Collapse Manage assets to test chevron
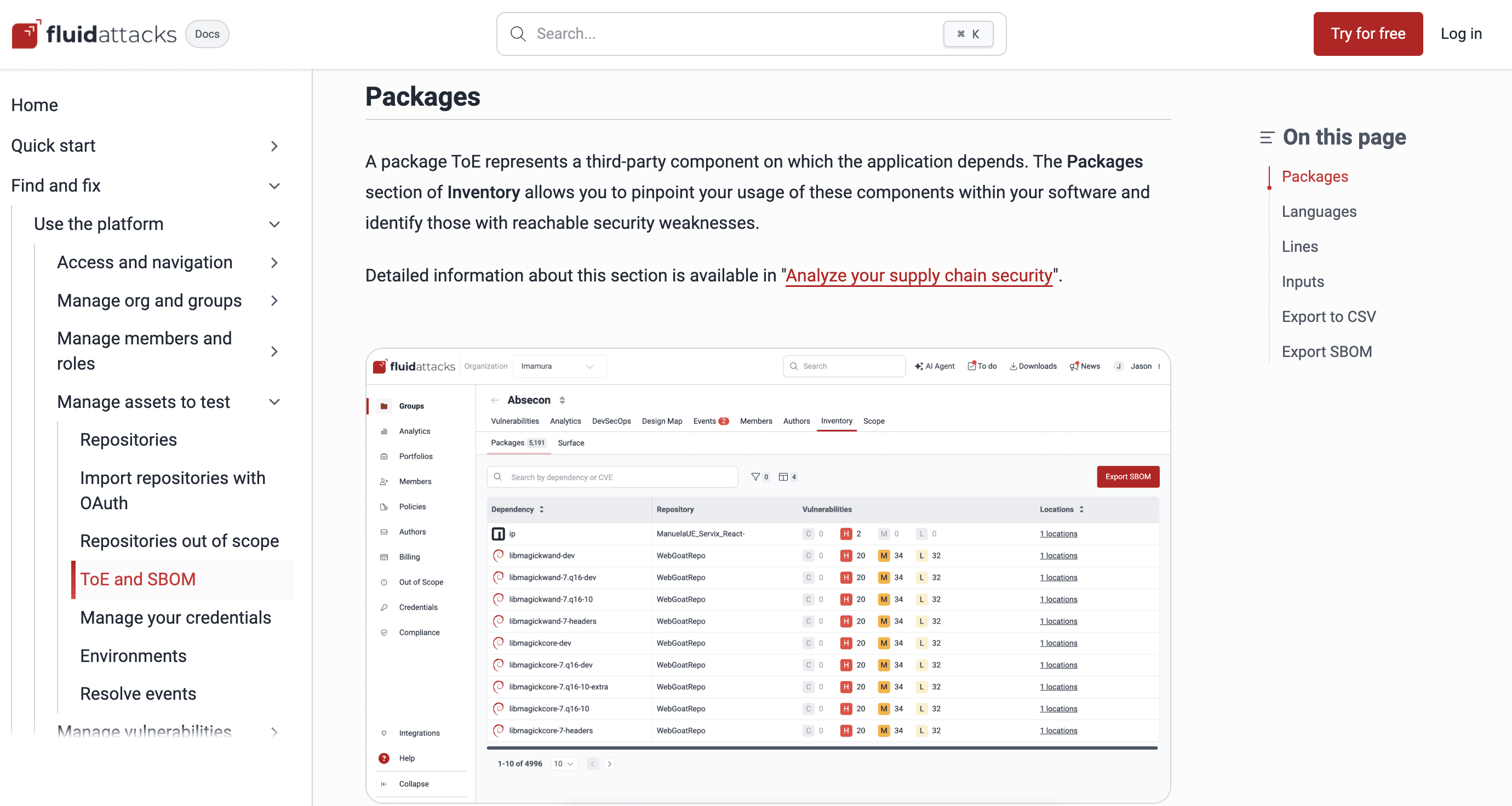This screenshot has height=806, width=1512. tap(274, 402)
